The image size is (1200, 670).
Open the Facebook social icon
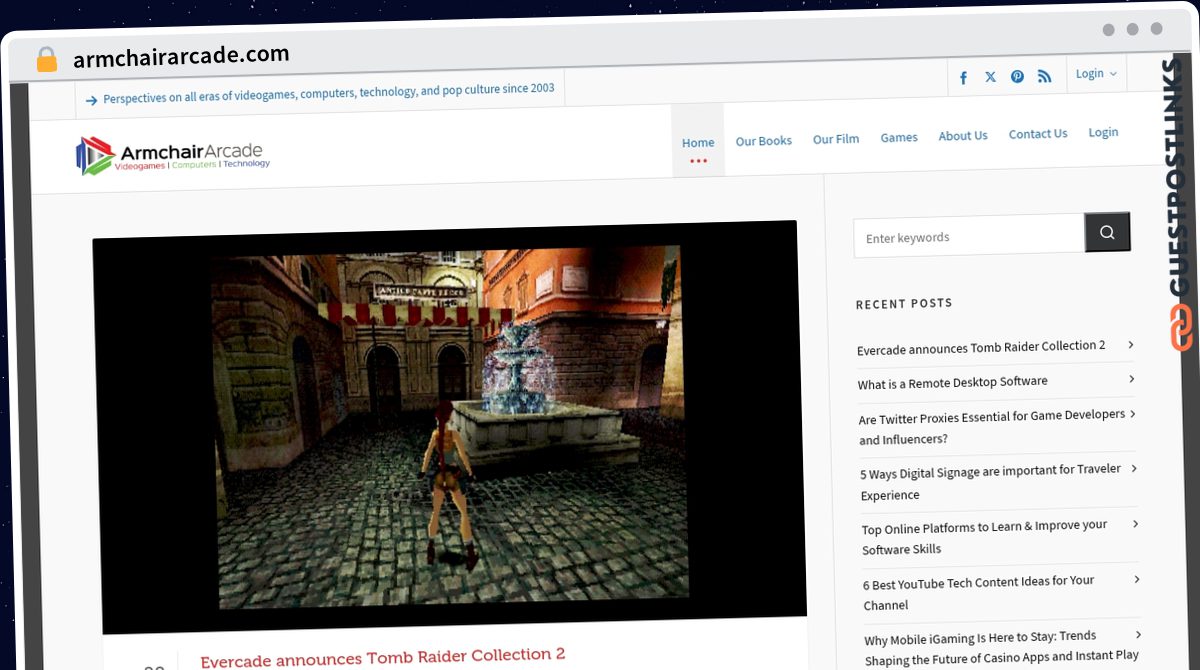point(963,78)
